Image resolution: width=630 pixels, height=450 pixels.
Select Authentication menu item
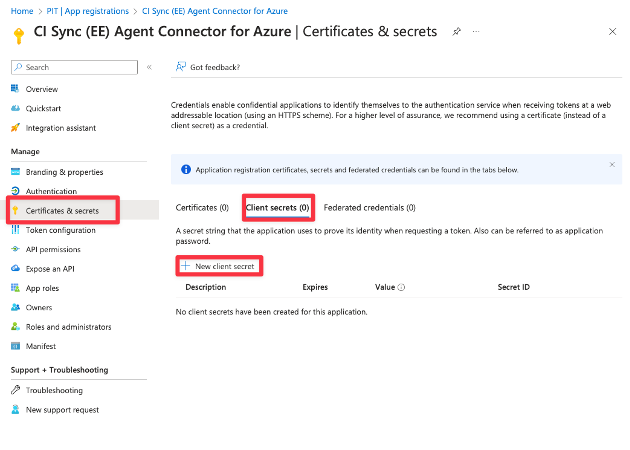click(x=51, y=191)
